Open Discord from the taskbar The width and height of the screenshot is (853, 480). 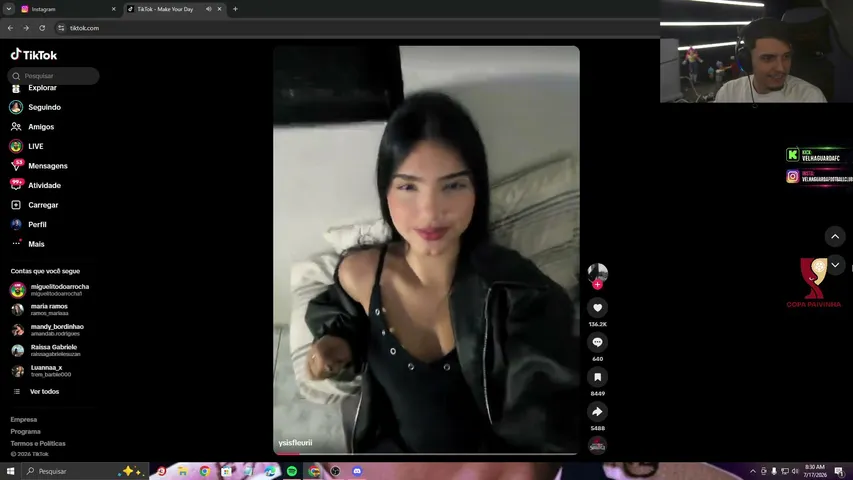tap(357, 471)
